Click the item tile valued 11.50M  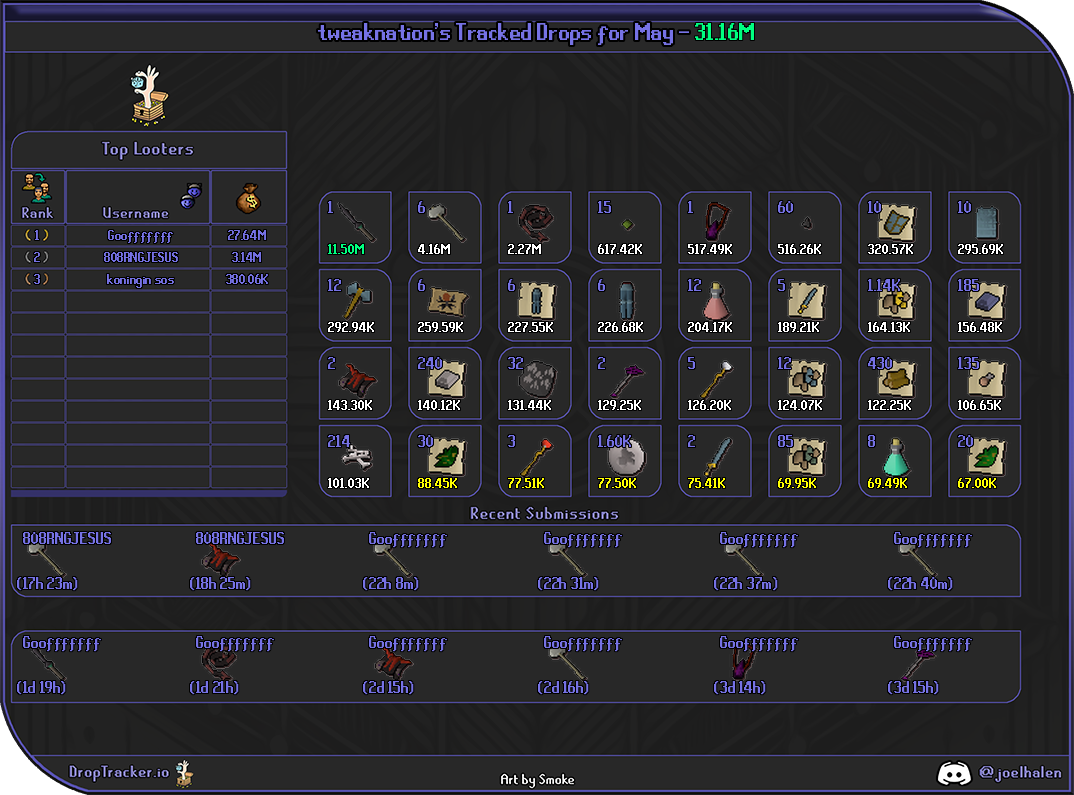pos(355,227)
